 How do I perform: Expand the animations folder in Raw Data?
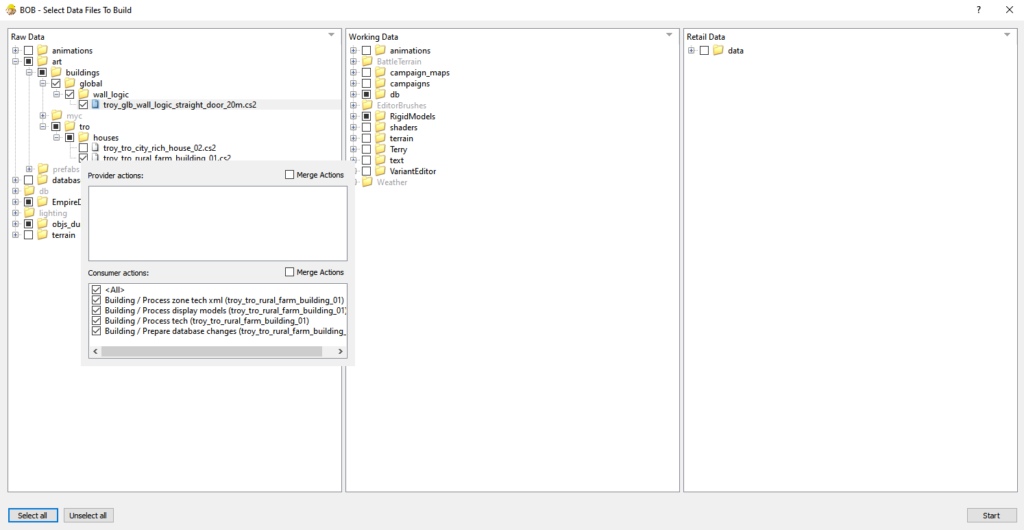point(15,50)
